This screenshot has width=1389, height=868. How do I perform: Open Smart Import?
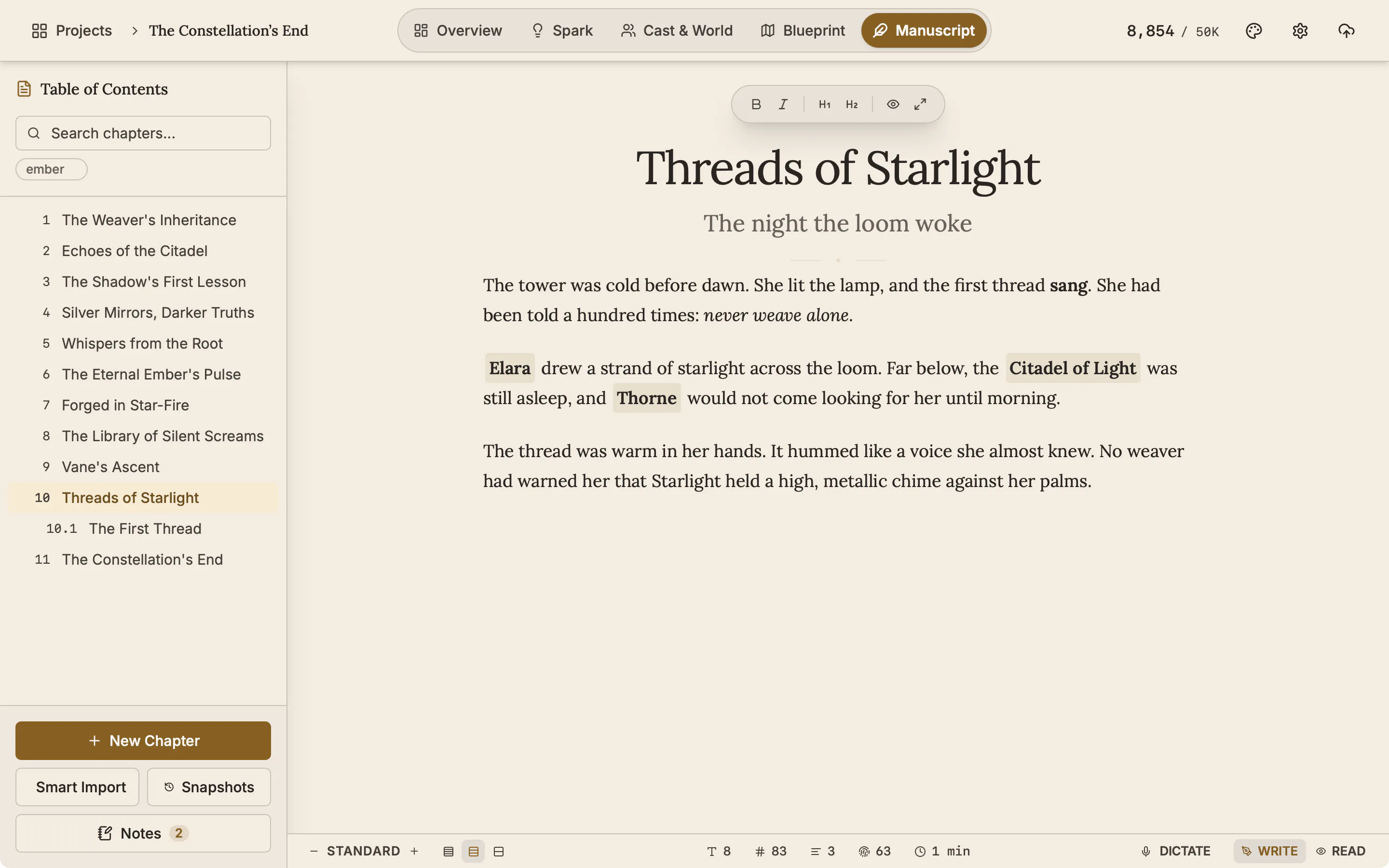pos(78,787)
